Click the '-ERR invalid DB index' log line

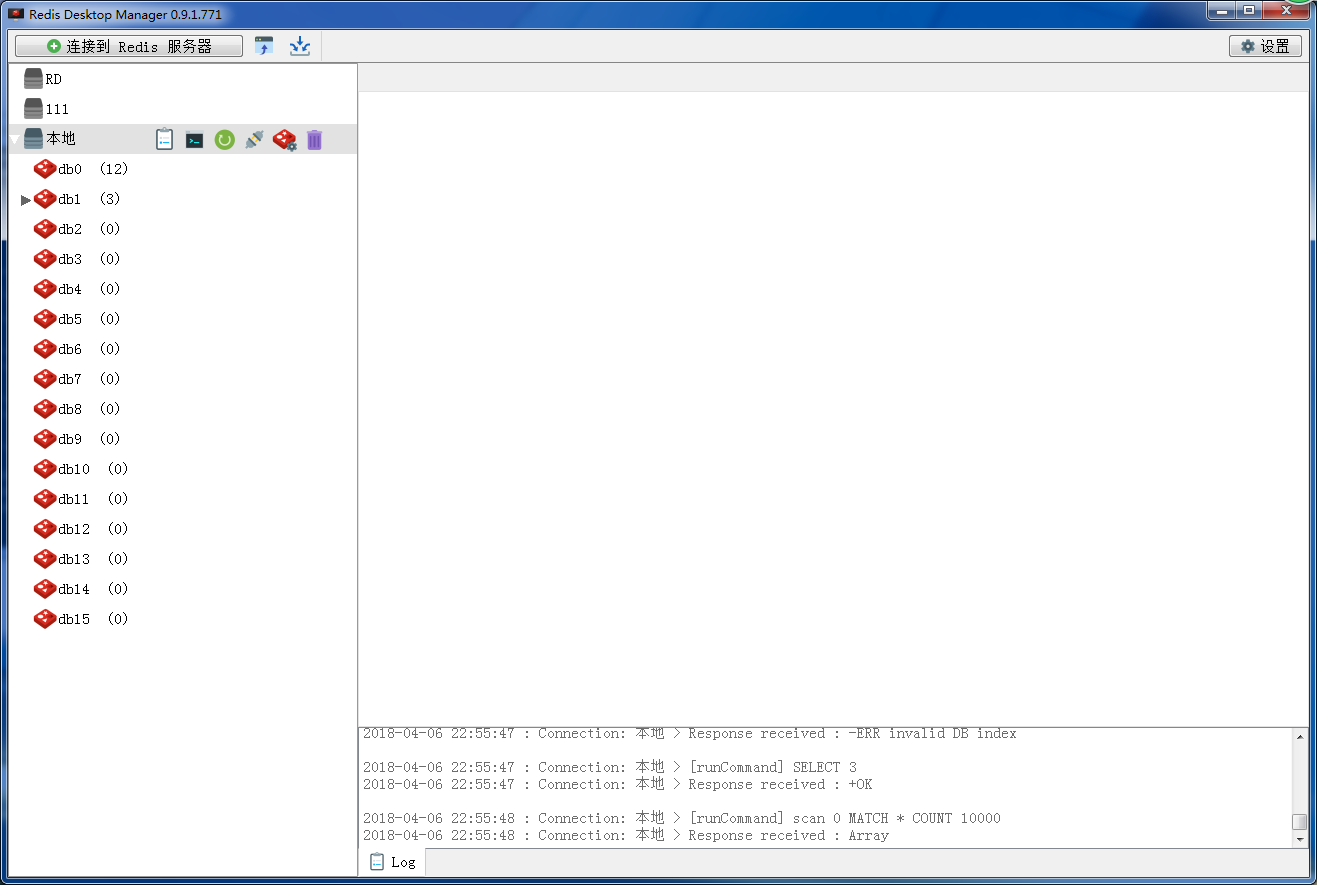coord(690,734)
